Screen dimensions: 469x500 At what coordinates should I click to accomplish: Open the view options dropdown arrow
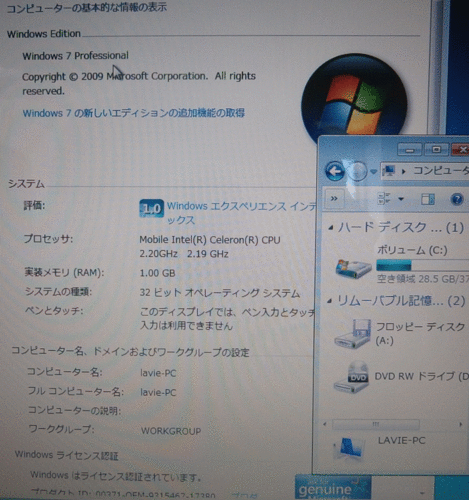pos(401,199)
